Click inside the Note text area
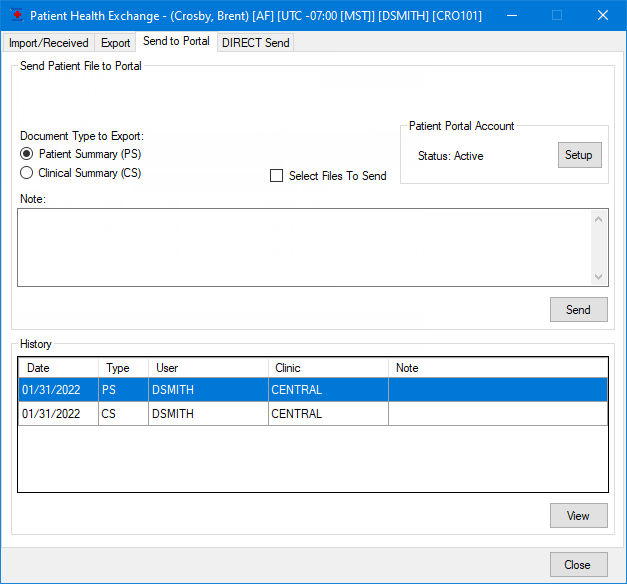Viewport: 627px width, 584px height. (305, 247)
